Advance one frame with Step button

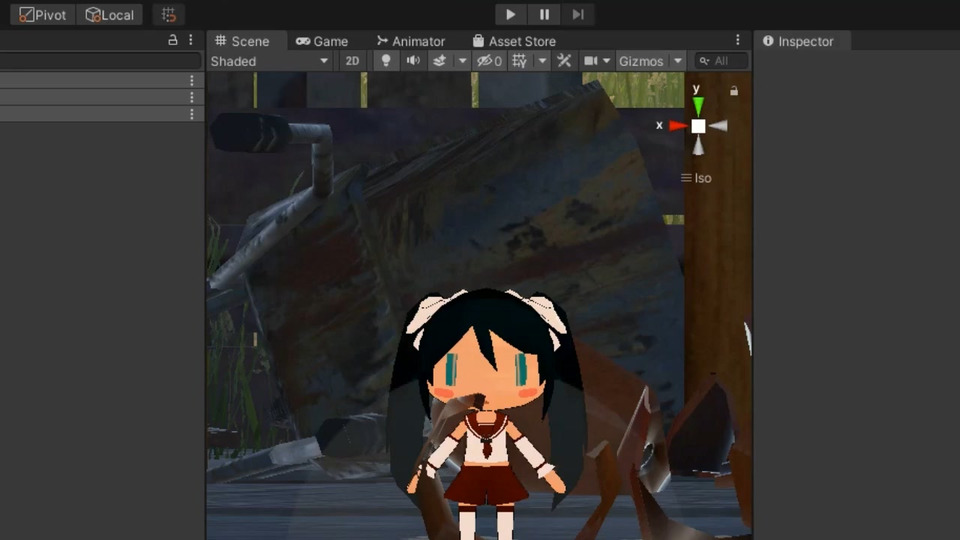(x=578, y=14)
